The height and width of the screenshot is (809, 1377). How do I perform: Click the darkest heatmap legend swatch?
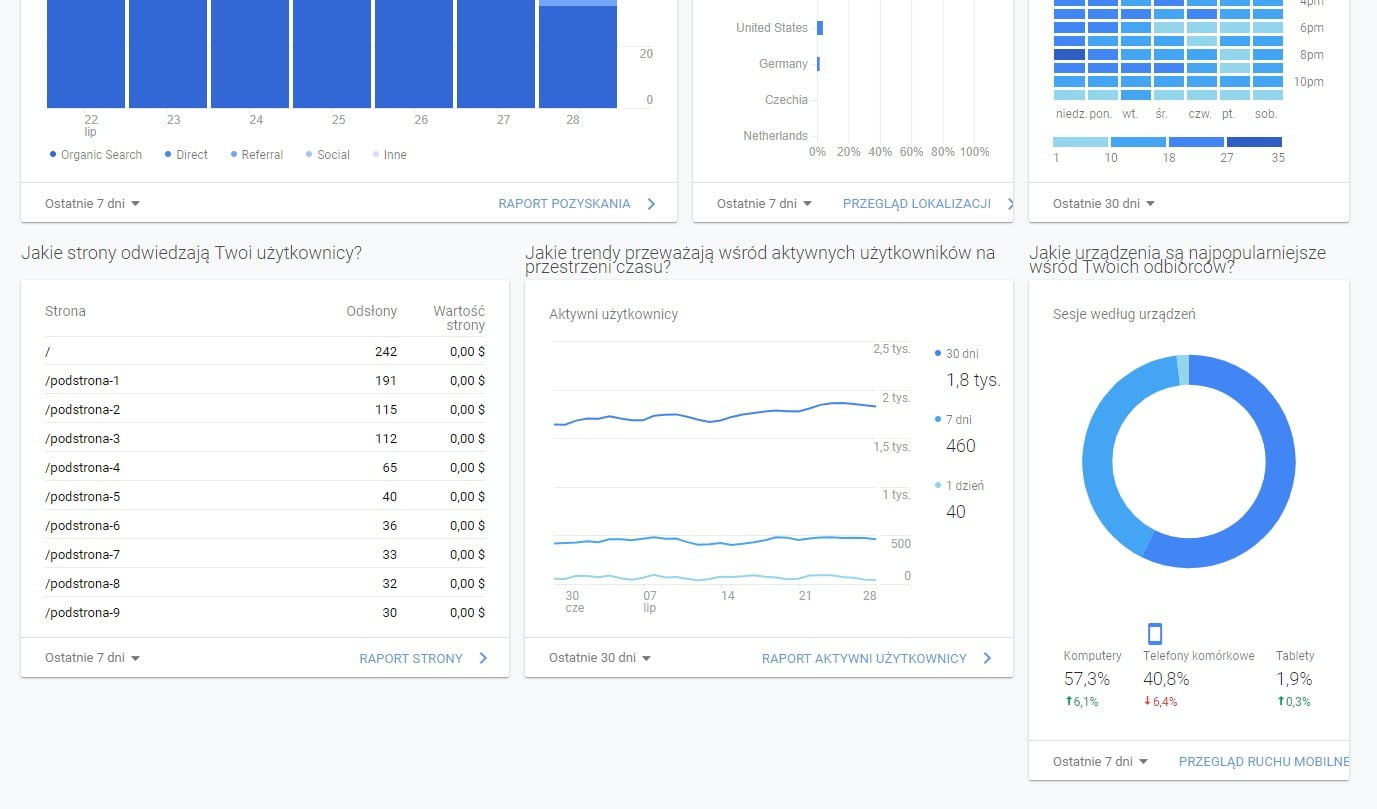click(1253, 142)
